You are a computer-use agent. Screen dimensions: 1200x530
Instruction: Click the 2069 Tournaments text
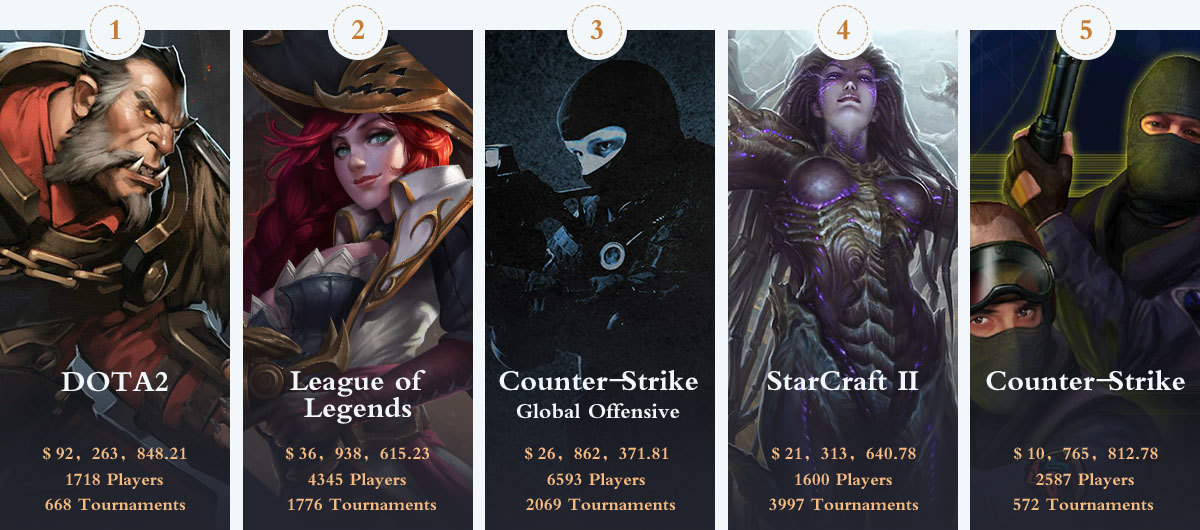click(x=600, y=505)
